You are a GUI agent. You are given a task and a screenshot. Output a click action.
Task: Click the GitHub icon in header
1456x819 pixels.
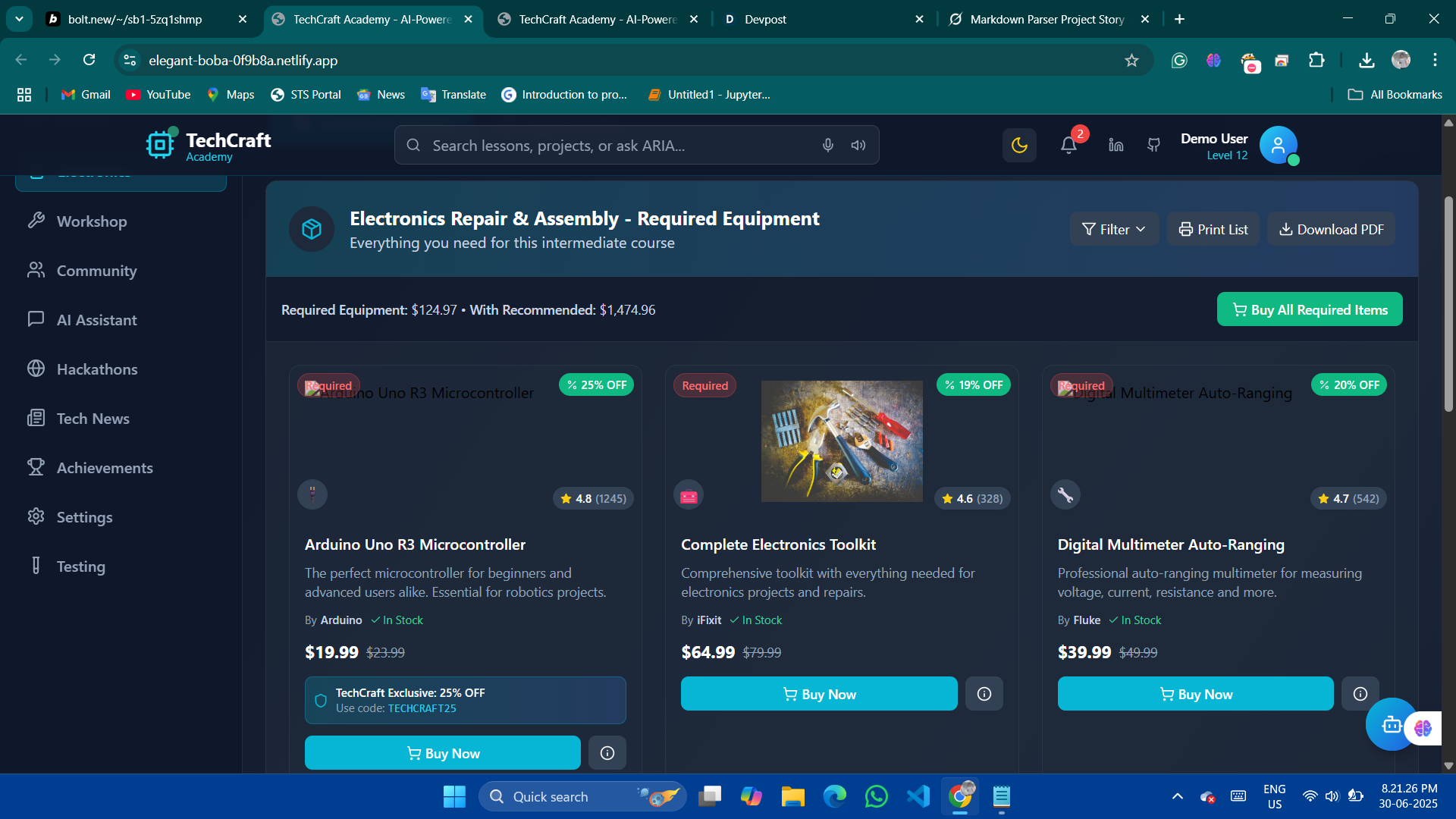pos(1153,145)
